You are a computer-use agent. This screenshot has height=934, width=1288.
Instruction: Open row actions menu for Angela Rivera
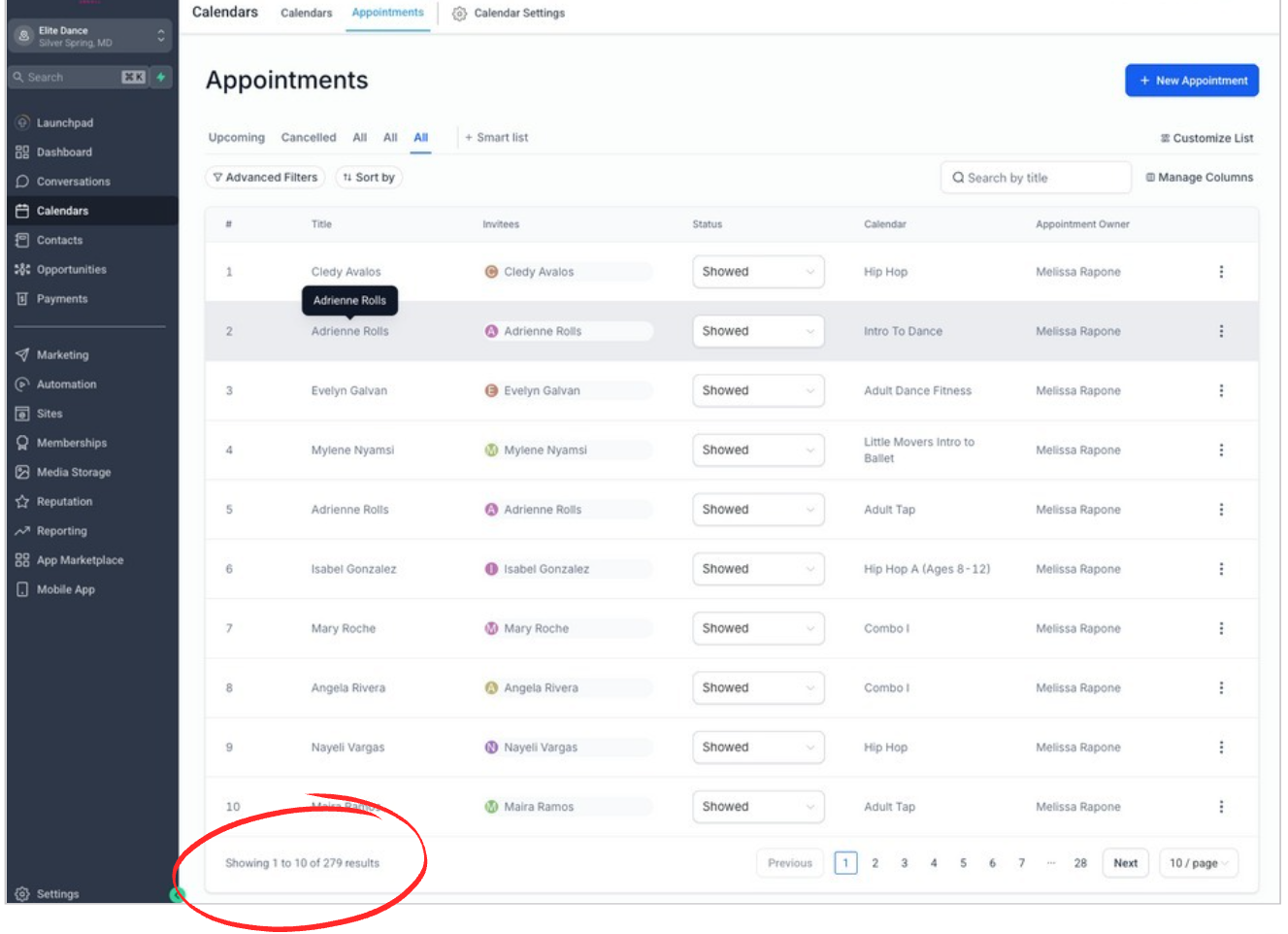point(1221,687)
